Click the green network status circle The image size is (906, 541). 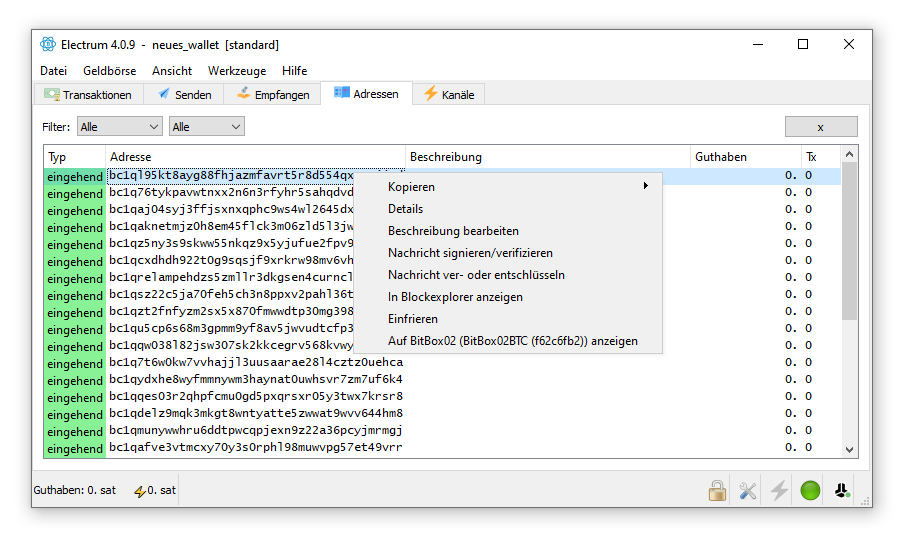810,491
